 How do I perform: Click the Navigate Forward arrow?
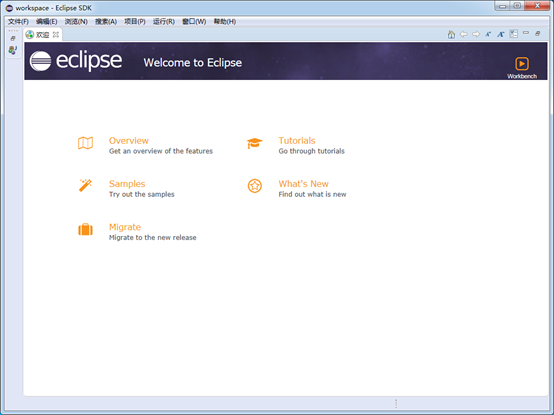[476, 34]
